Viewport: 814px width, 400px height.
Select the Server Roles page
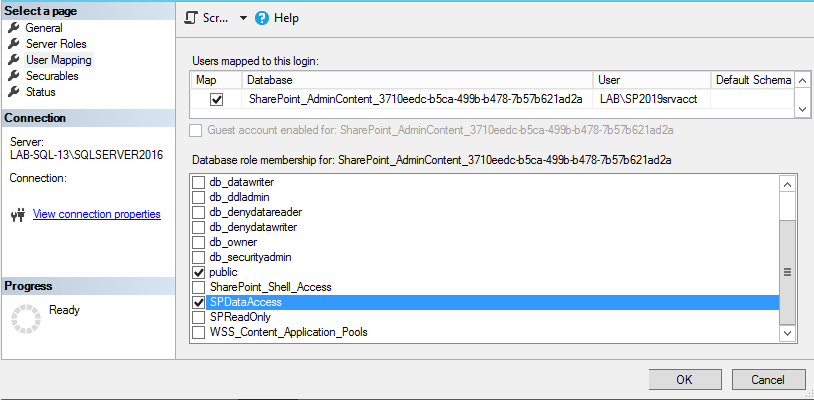56,44
